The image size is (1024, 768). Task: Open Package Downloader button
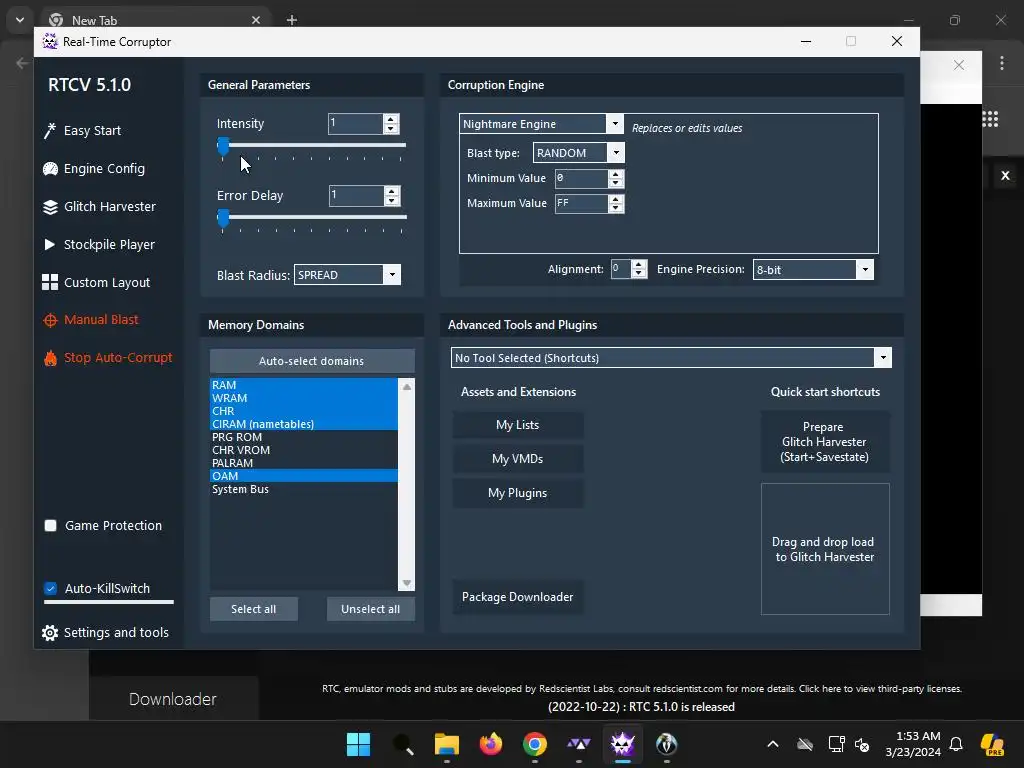pyautogui.click(x=518, y=597)
